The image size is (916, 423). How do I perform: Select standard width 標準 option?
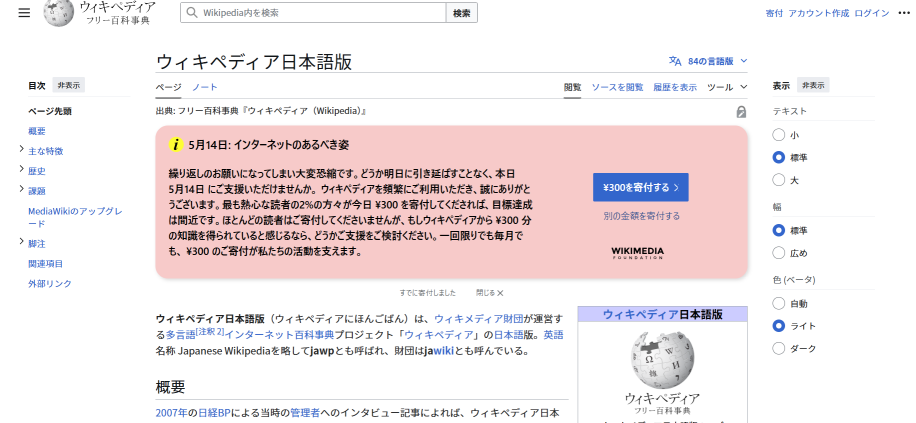click(x=778, y=231)
